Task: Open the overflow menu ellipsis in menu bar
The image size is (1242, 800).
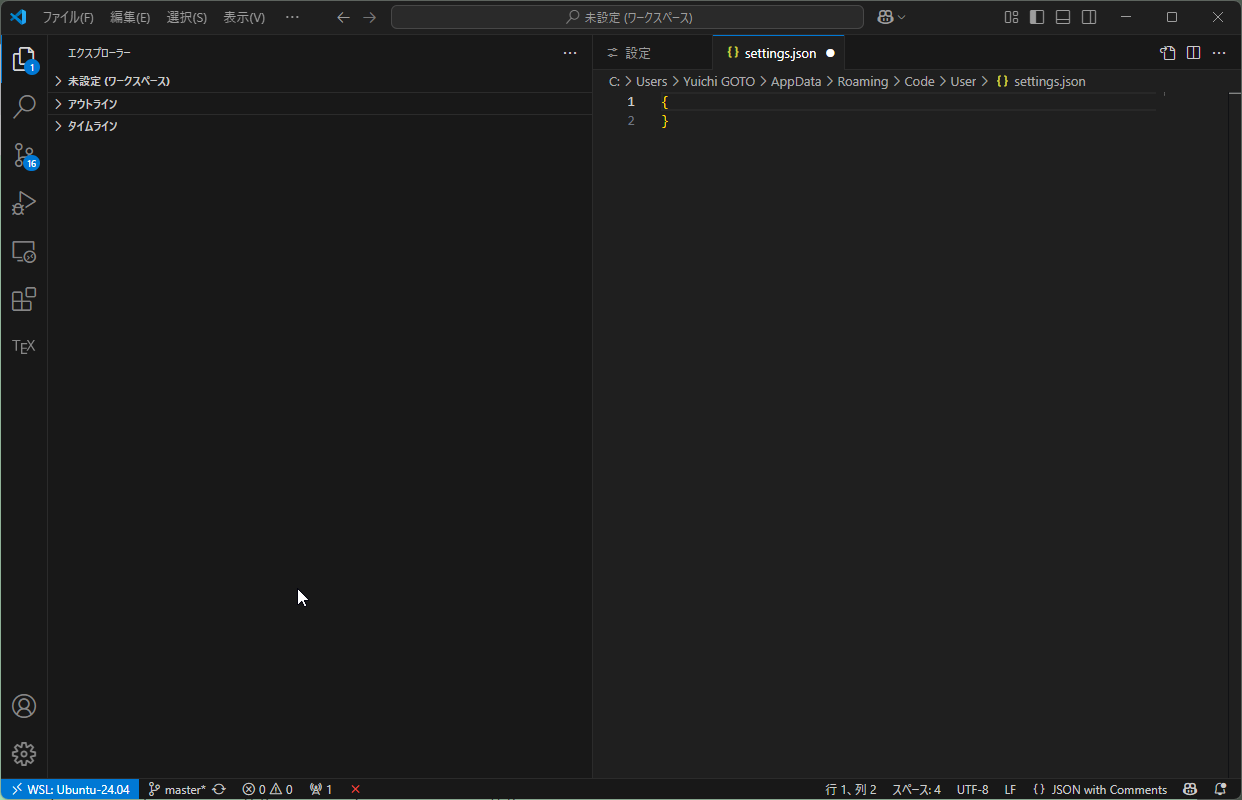Action: tap(292, 17)
